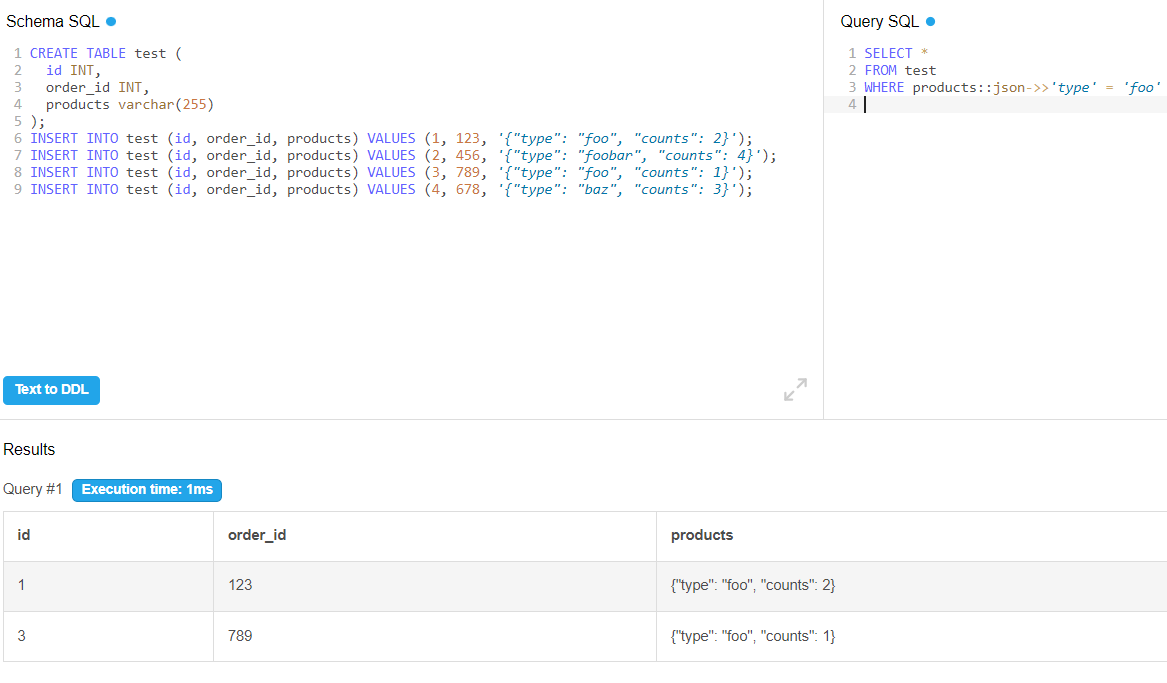The height and width of the screenshot is (683, 1167).
Task: Click the Execution time: 1ms badge
Action: click(x=147, y=490)
